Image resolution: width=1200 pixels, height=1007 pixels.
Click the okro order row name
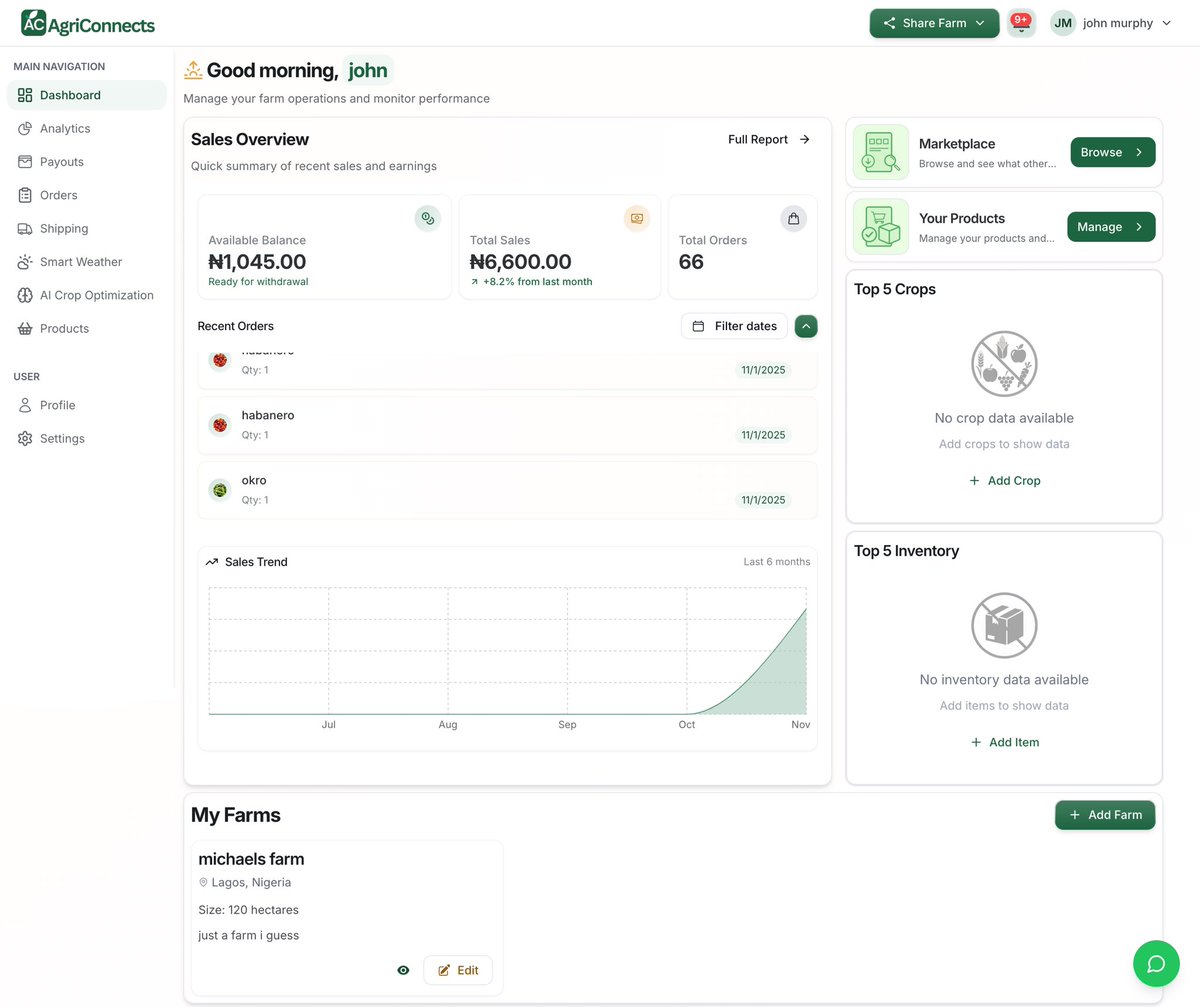point(254,480)
